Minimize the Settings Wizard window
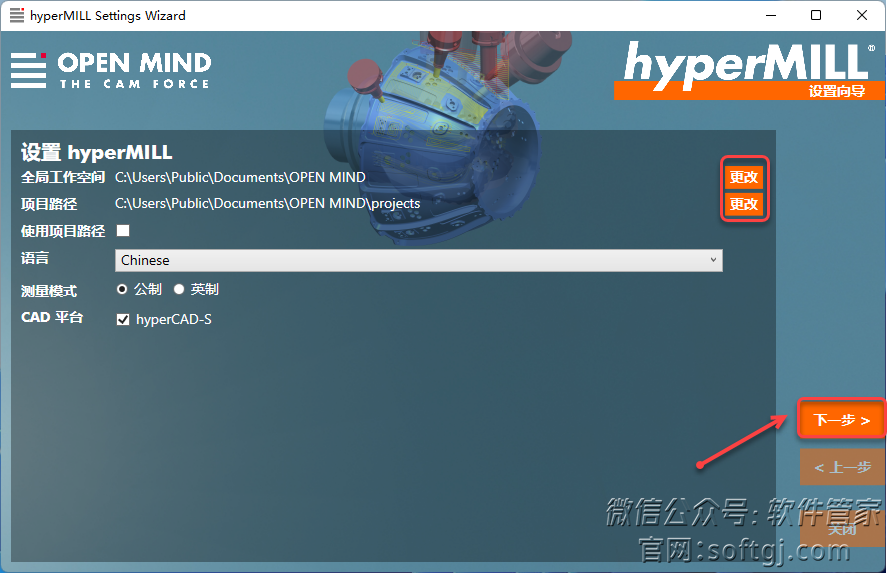Image resolution: width=887 pixels, height=573 pixels. click(770, 15)
